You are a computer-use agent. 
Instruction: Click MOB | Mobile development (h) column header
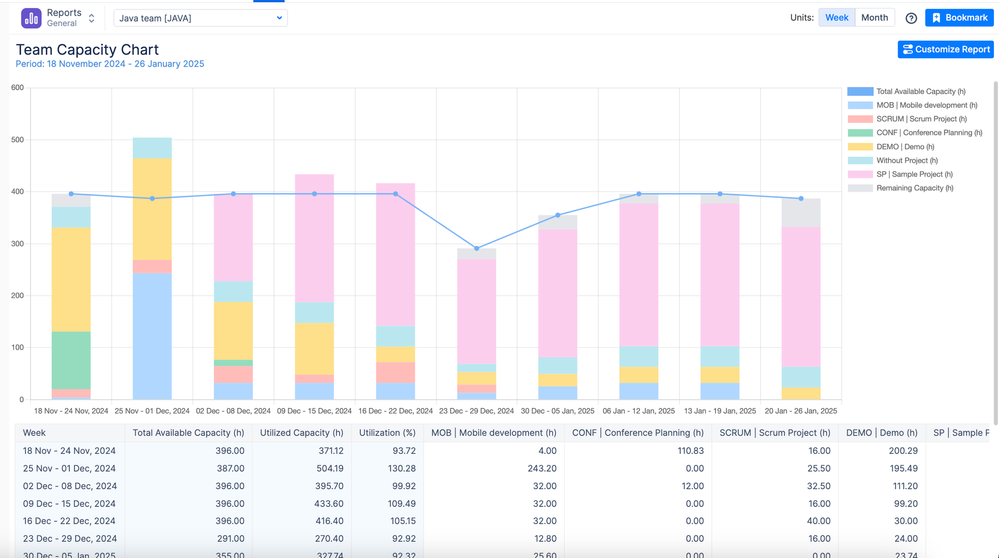coord(494,433)
